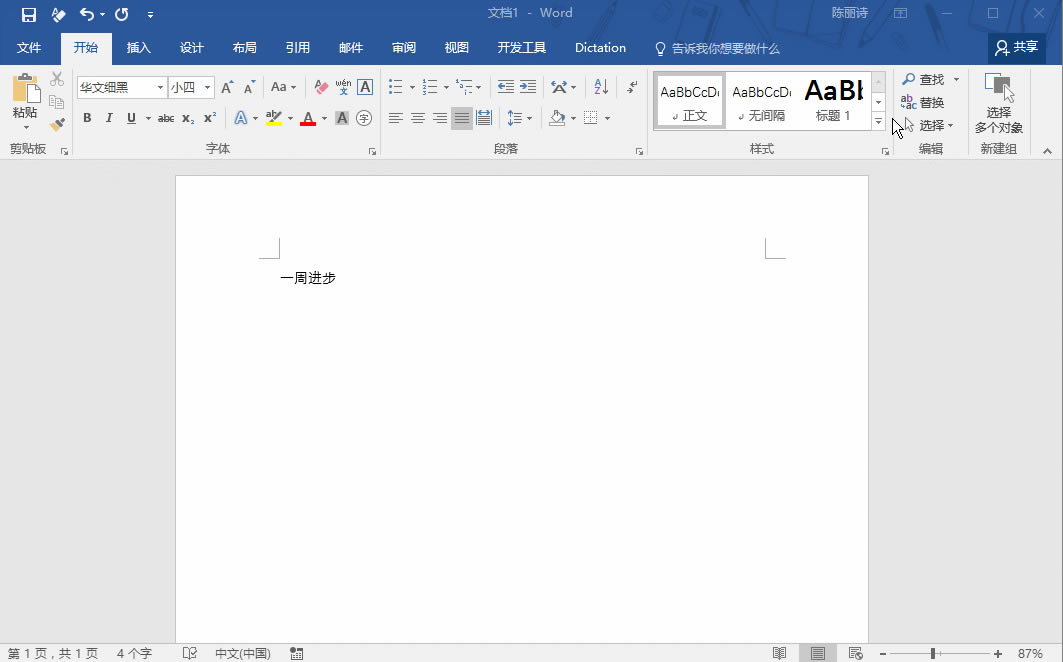Show or hide paragraph marks
Screen dimensions: 1063x662
point(632,87)
